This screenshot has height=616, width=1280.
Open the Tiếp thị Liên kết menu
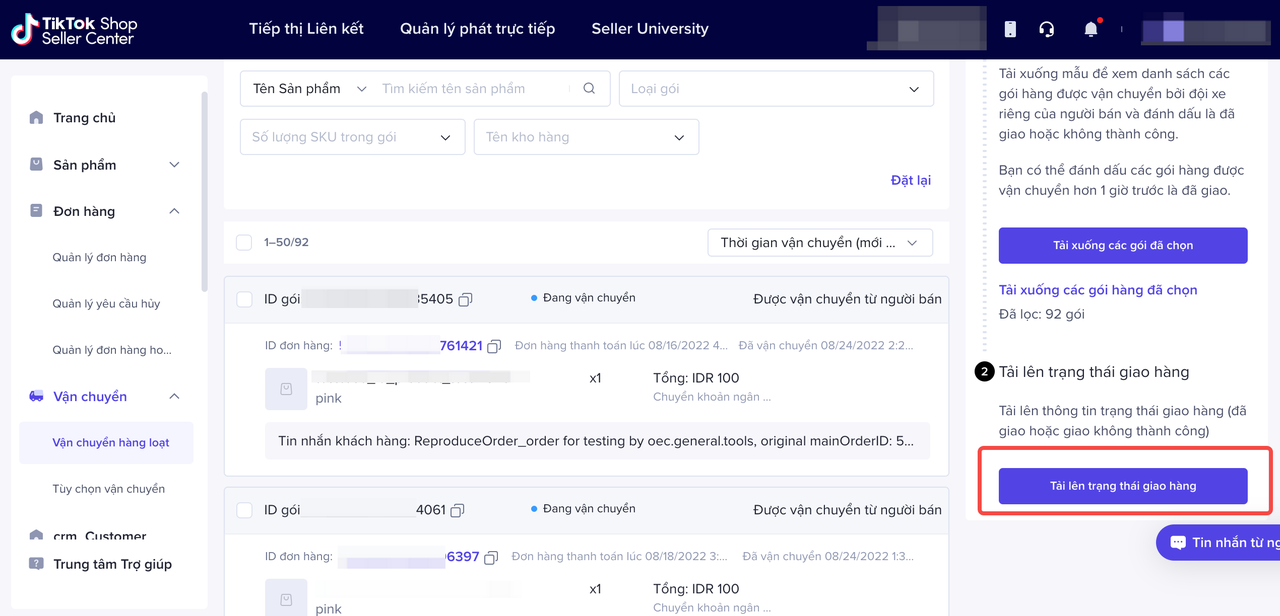pyautogui.click(x=306, y=29)
